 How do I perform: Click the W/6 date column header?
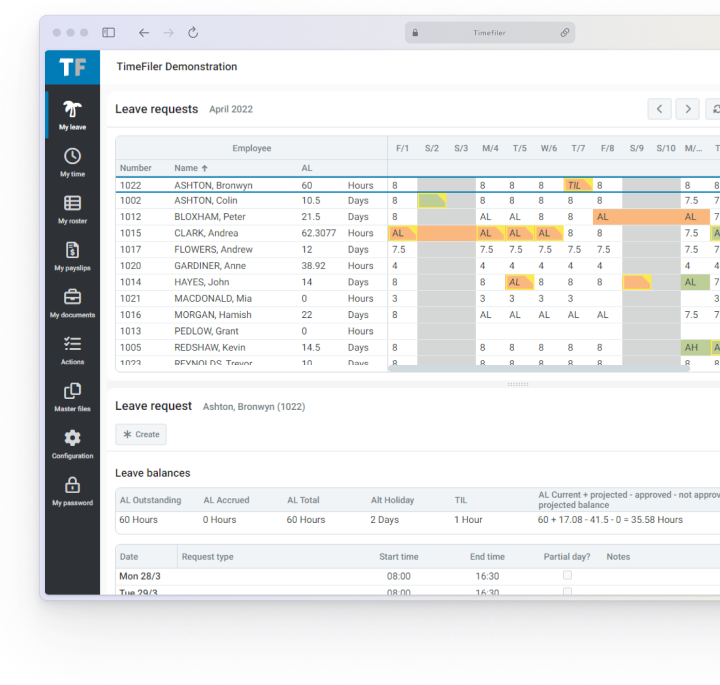(549, 148)
